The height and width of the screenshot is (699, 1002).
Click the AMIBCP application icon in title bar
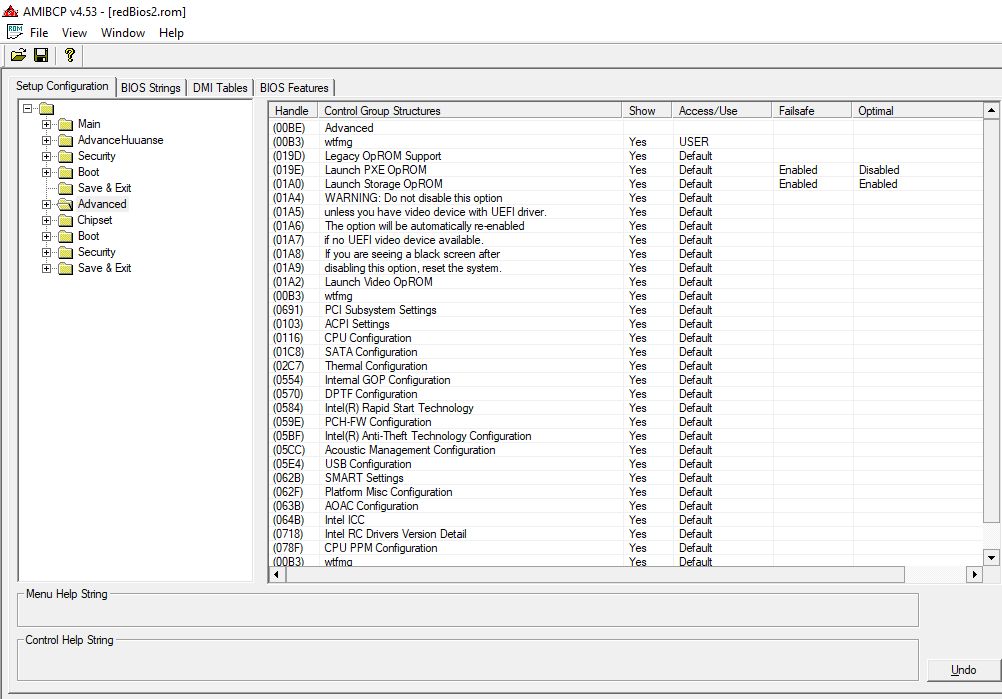[x=10, y=11]
